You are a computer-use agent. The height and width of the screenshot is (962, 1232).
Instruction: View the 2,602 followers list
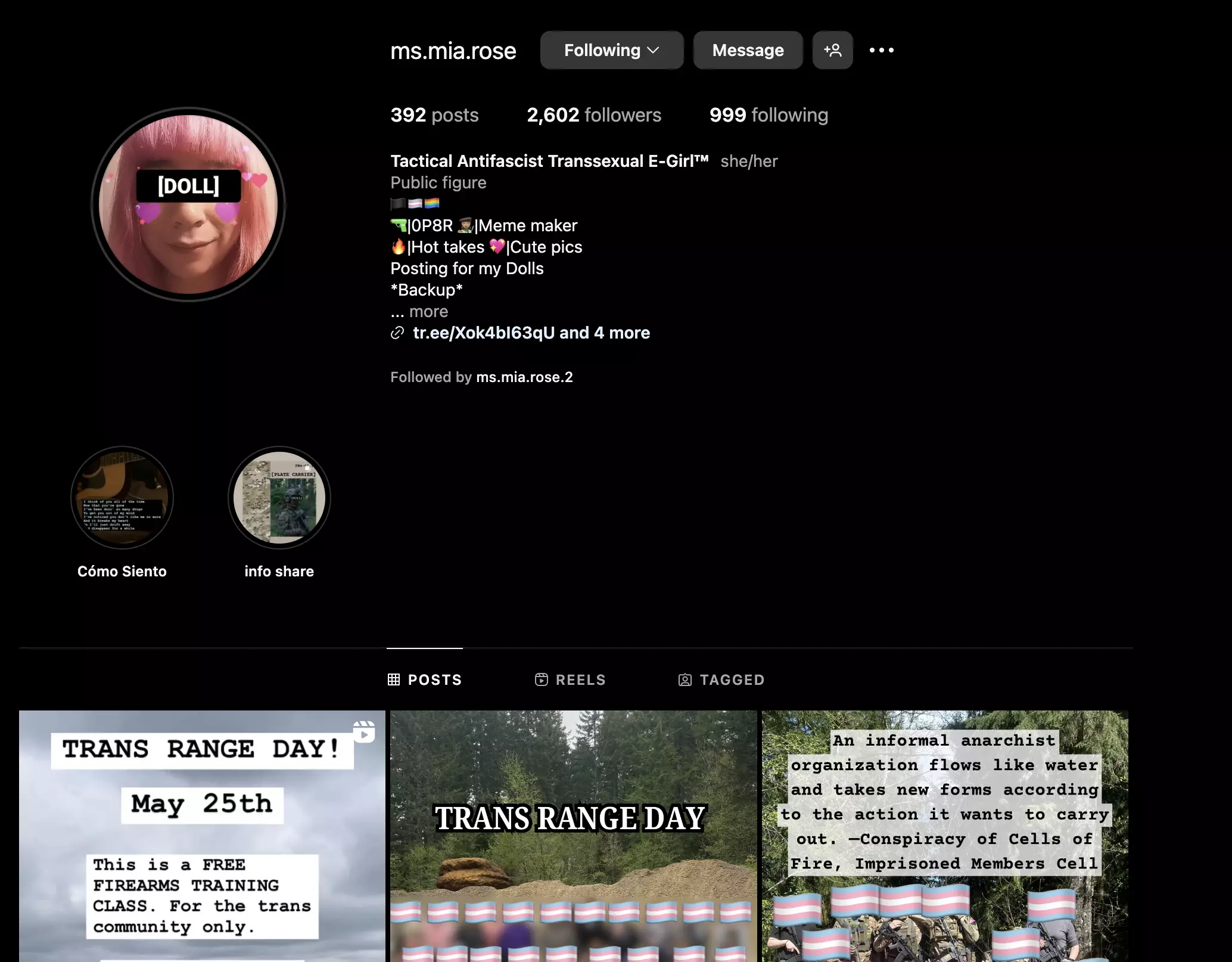[x=594, y=115]
